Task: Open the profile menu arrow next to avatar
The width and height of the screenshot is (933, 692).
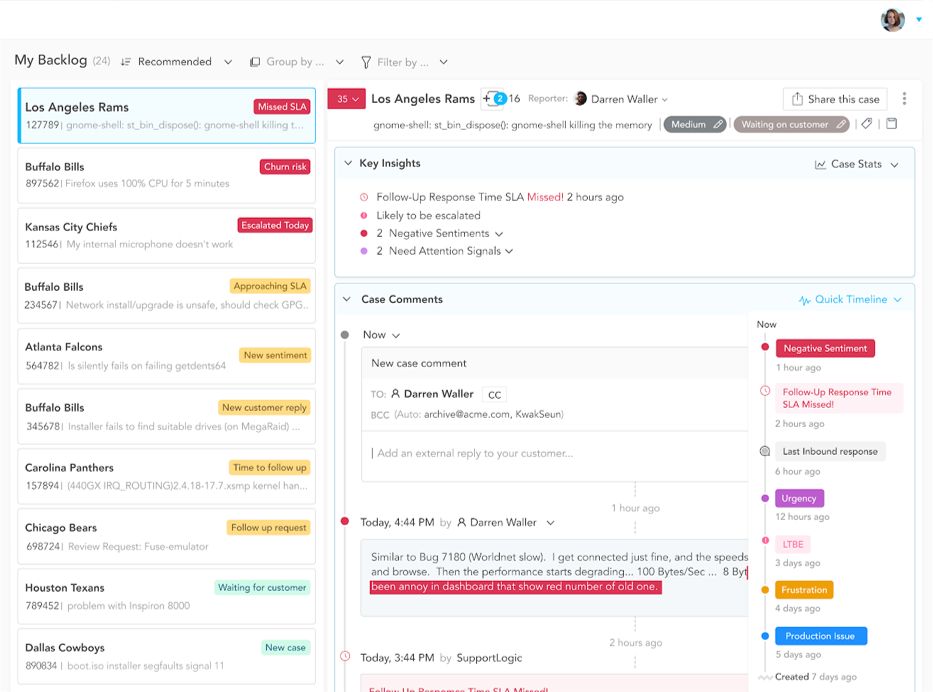Action: pos(919,20)
